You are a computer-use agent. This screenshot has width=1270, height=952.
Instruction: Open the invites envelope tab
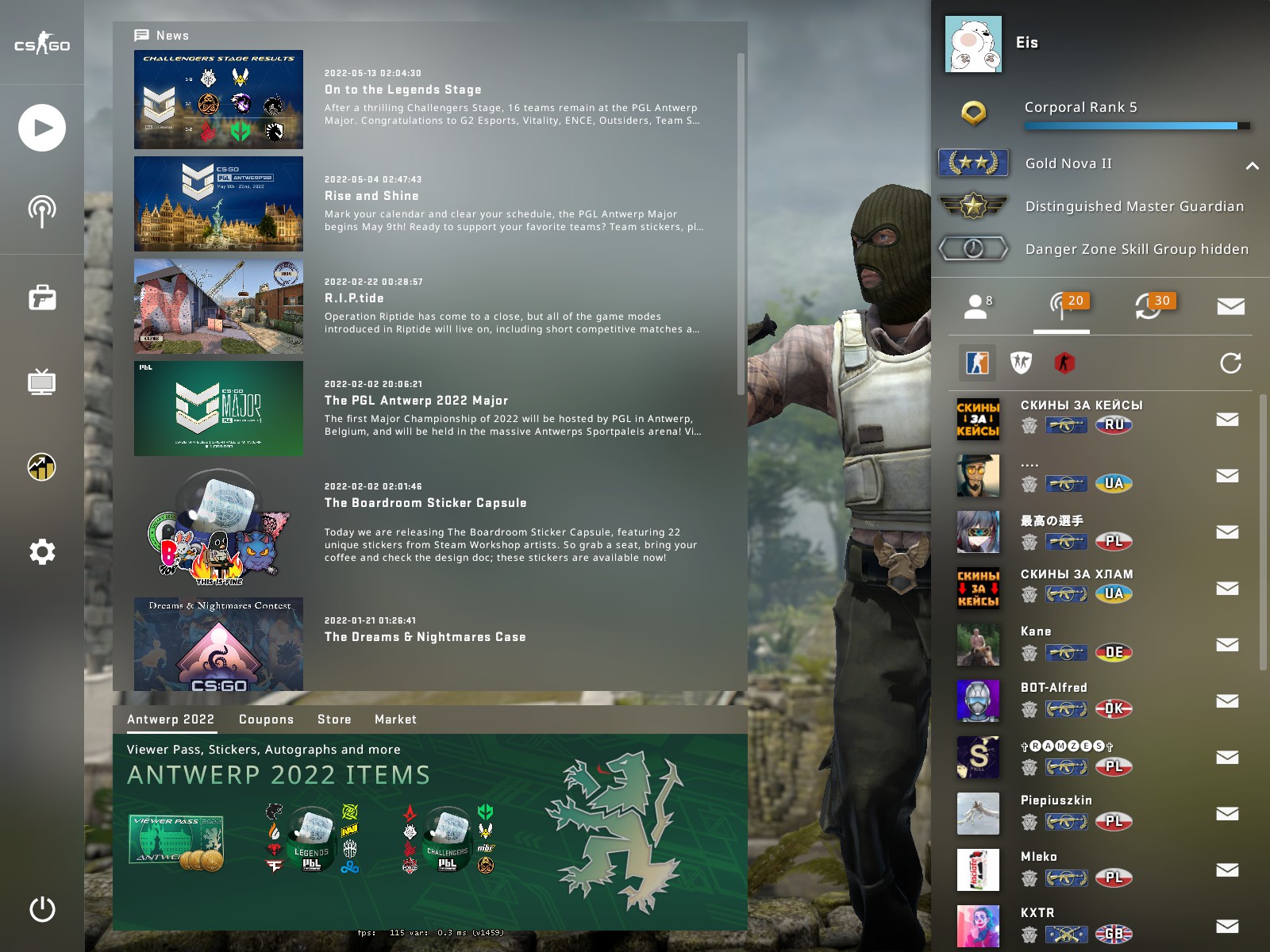1230,306
